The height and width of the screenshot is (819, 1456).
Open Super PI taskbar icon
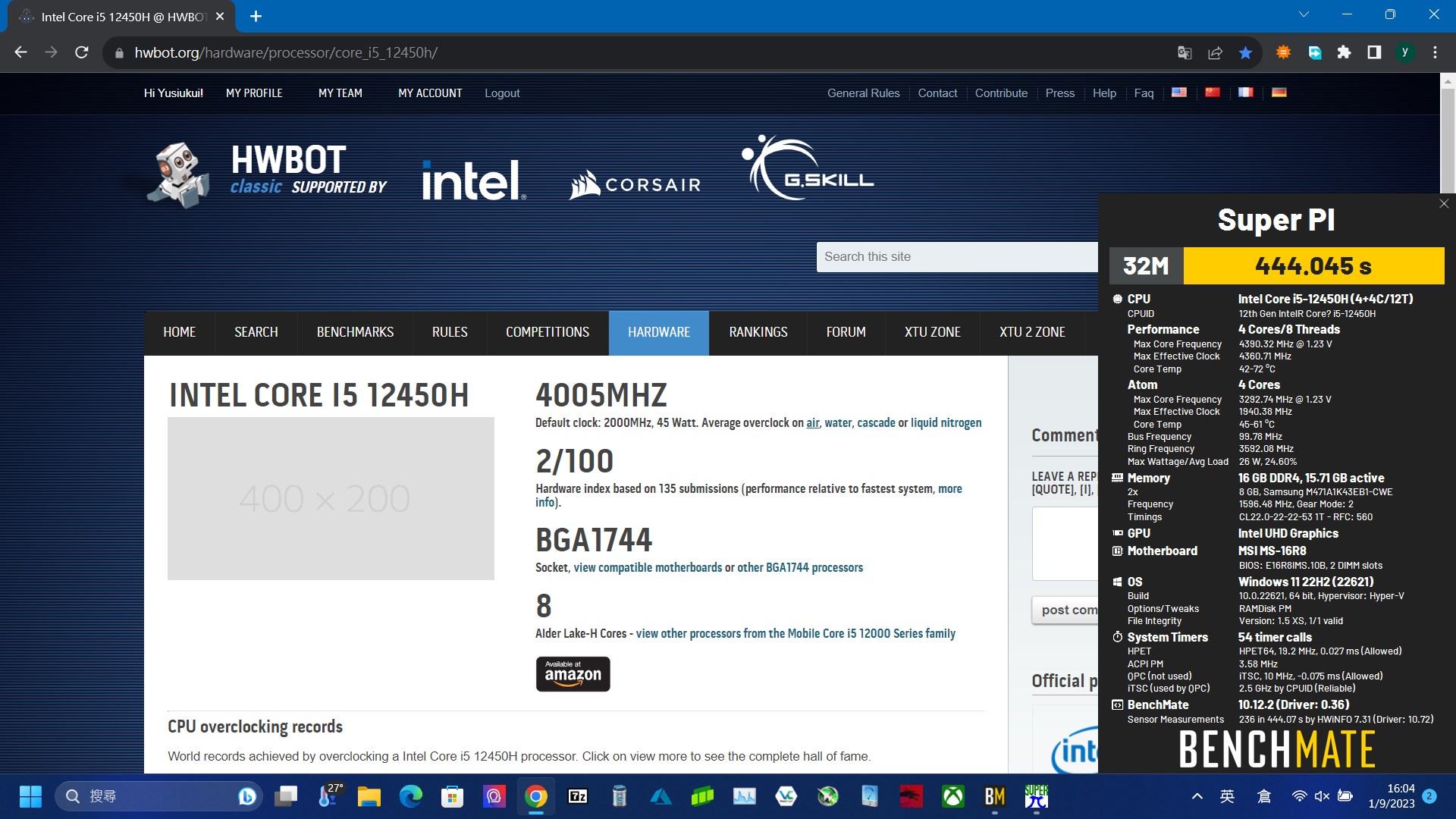coord(1036,796)
